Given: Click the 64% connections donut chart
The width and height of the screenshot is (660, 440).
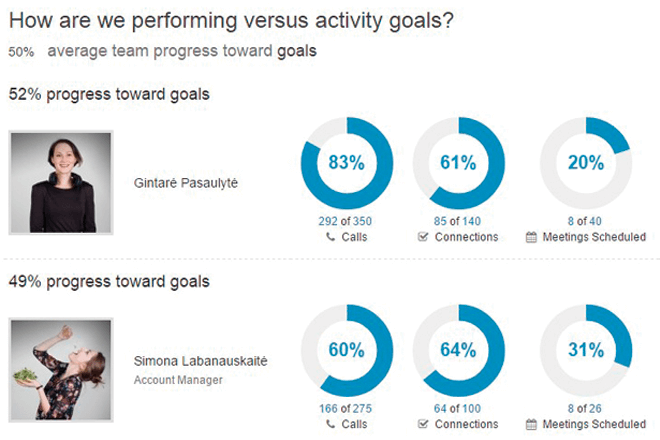Looking at the screenshot, I should (x=459, y=350).
